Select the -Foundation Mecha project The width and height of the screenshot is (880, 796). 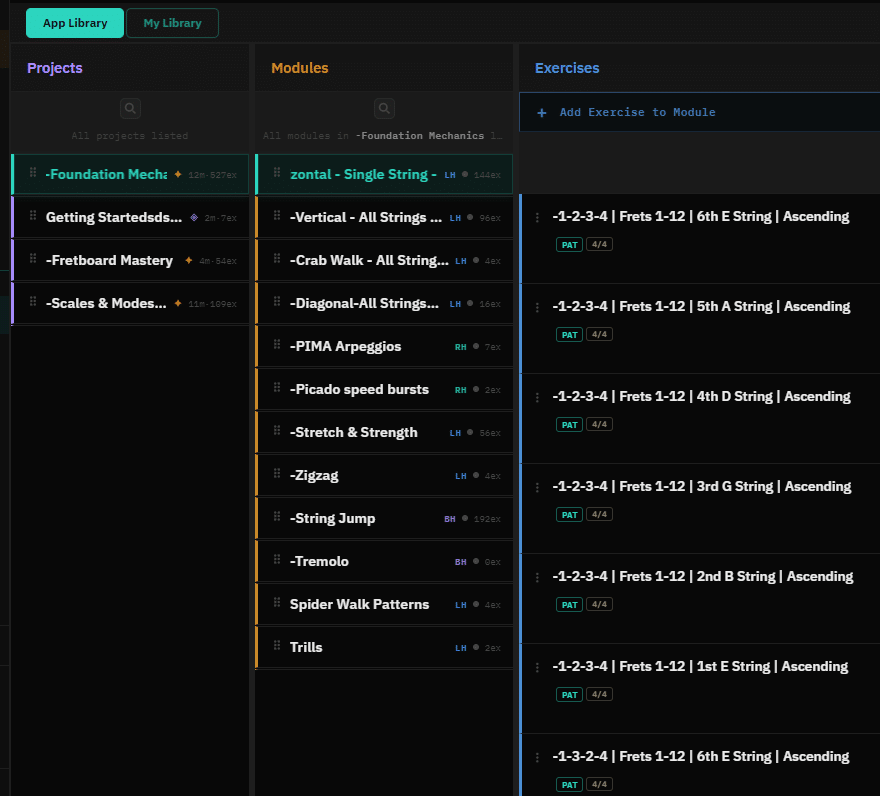pos(130,174)
